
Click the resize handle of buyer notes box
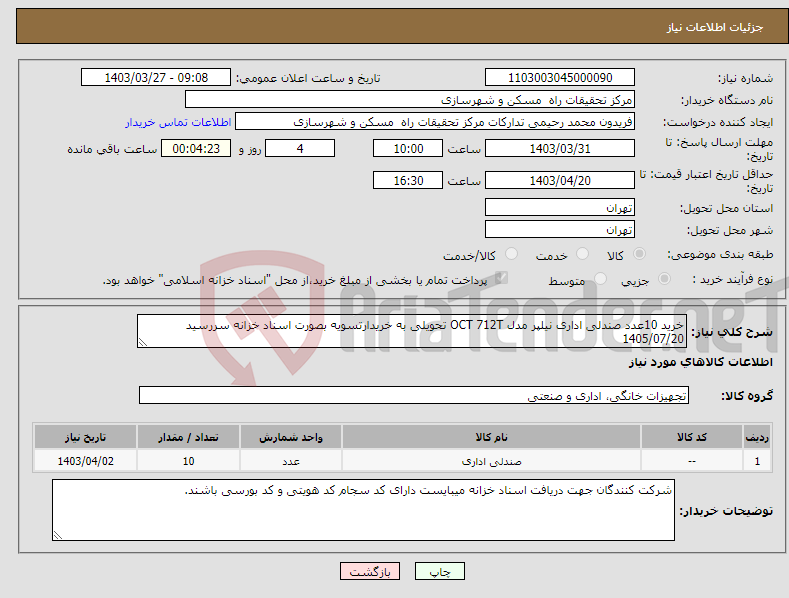[x=58, y=535]
